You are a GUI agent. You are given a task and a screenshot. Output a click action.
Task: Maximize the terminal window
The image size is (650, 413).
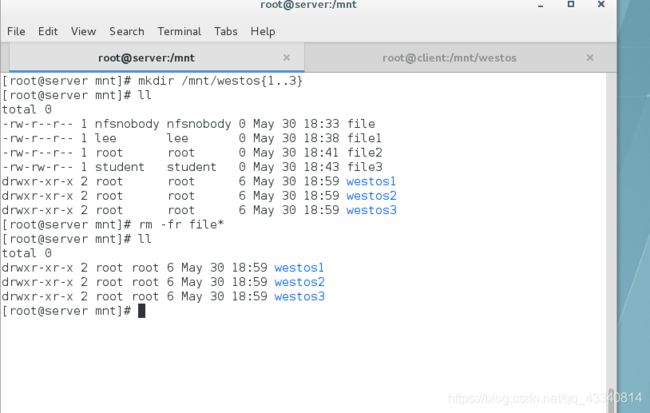(571, 4)
